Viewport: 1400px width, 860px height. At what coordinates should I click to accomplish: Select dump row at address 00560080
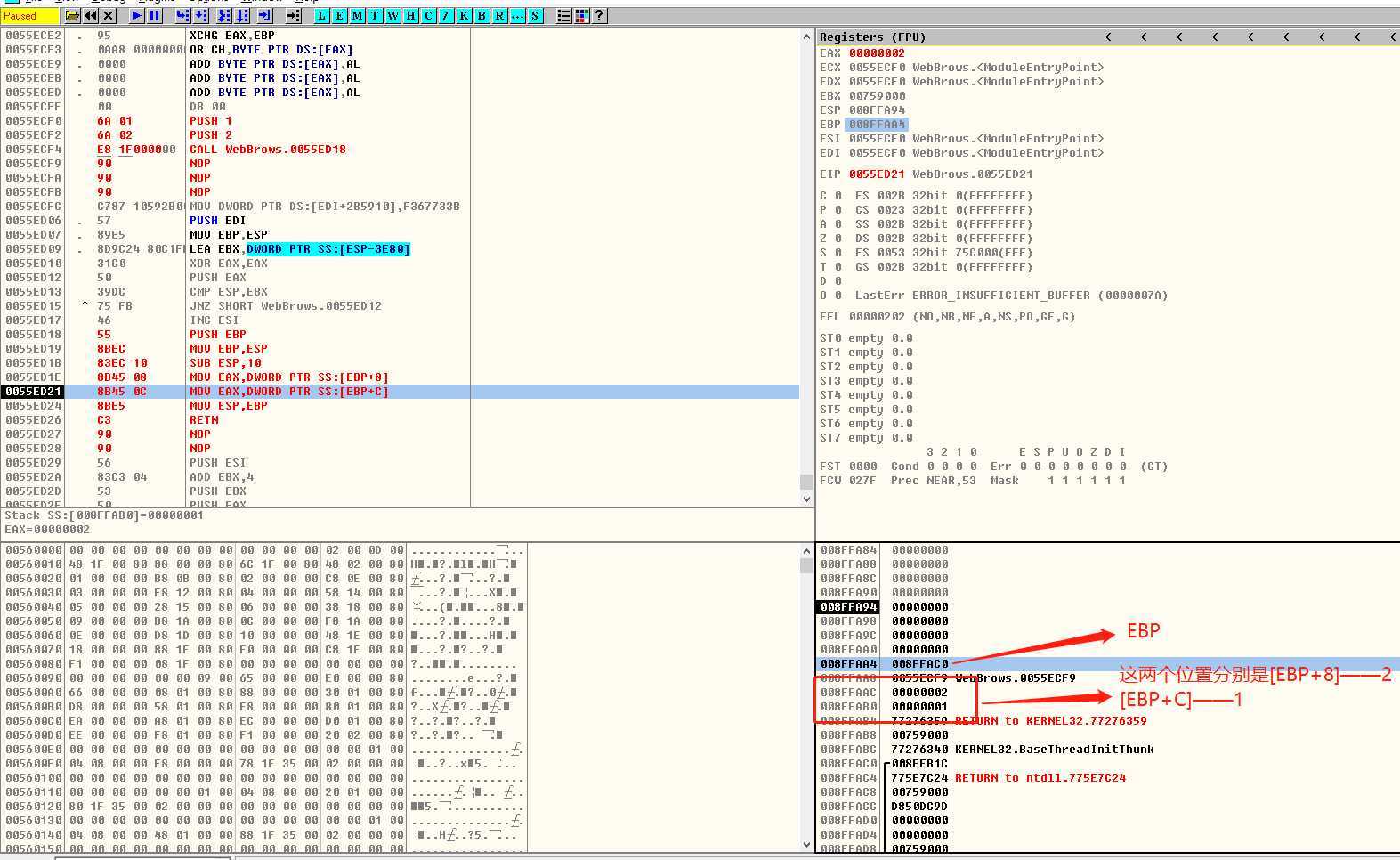(x=265, y=663)
